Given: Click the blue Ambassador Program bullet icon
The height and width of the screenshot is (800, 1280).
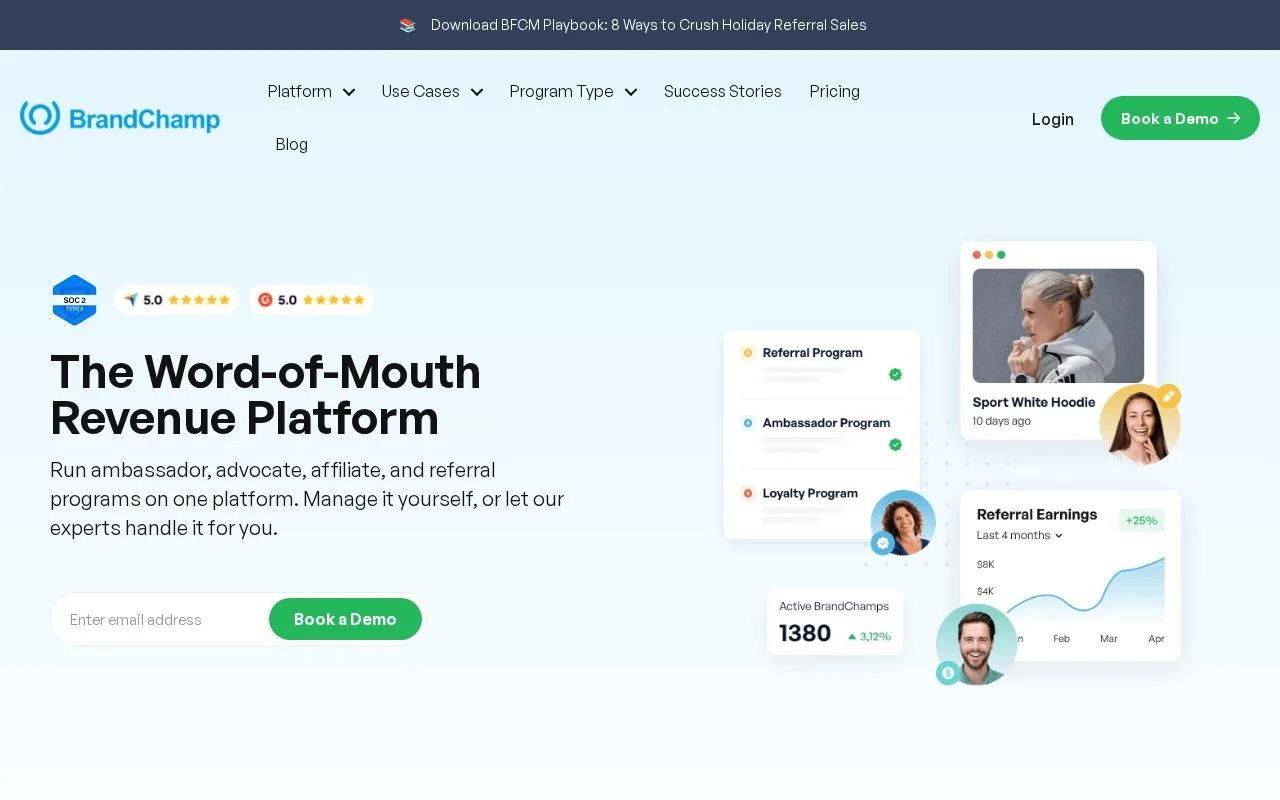Looking at the screenshot, I should [747, 423].
